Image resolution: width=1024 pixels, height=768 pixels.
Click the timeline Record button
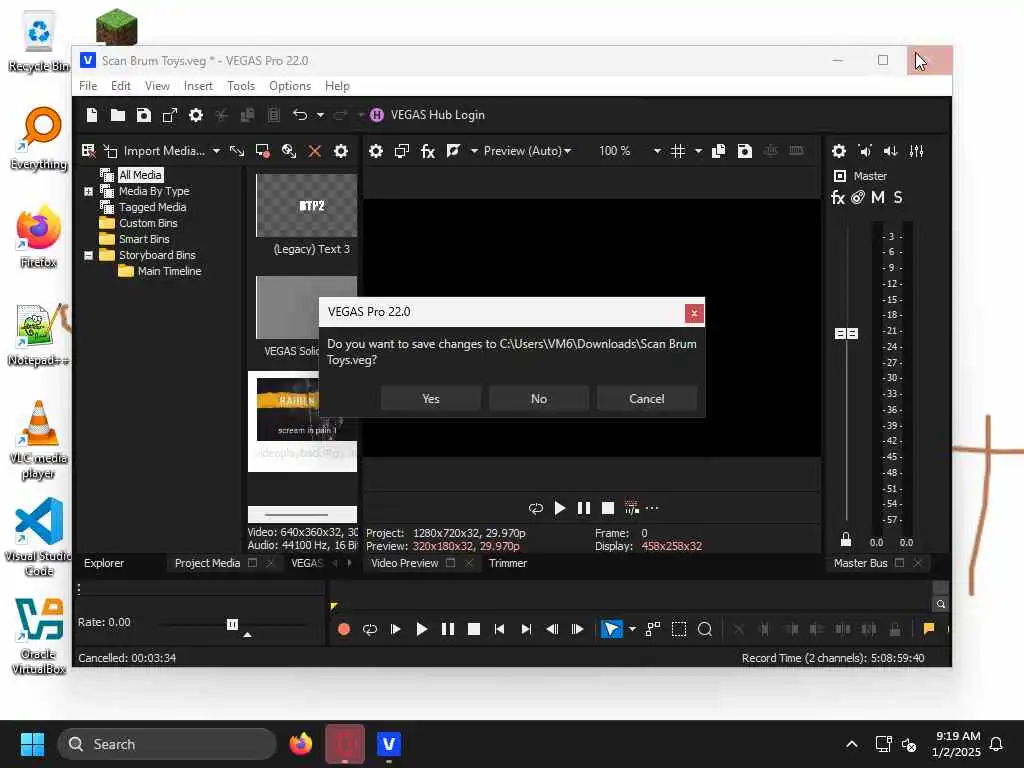point(344,629)
